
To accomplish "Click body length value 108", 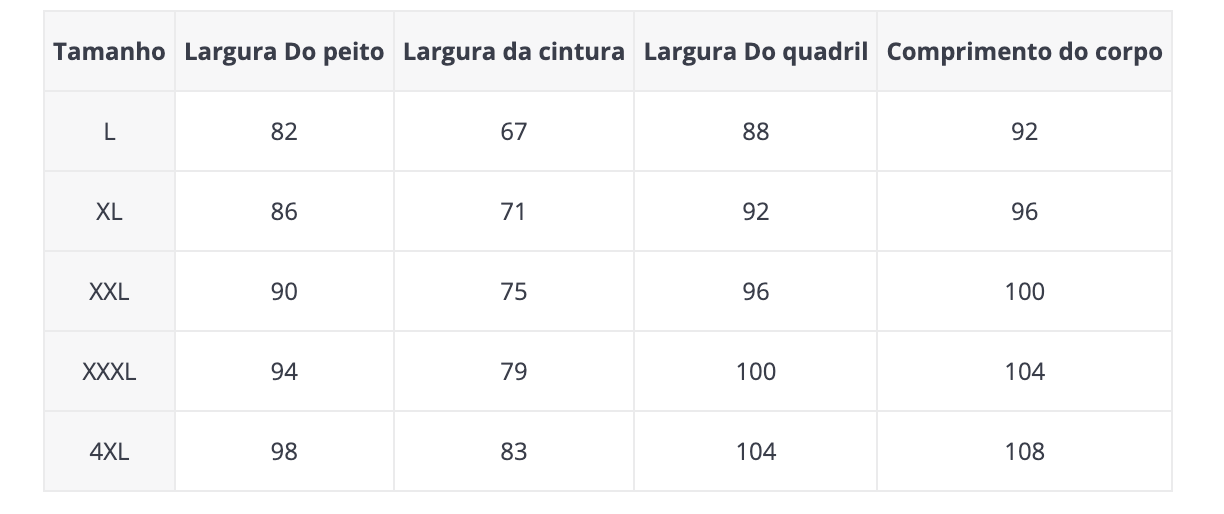I will click(x=1024, y=452).
